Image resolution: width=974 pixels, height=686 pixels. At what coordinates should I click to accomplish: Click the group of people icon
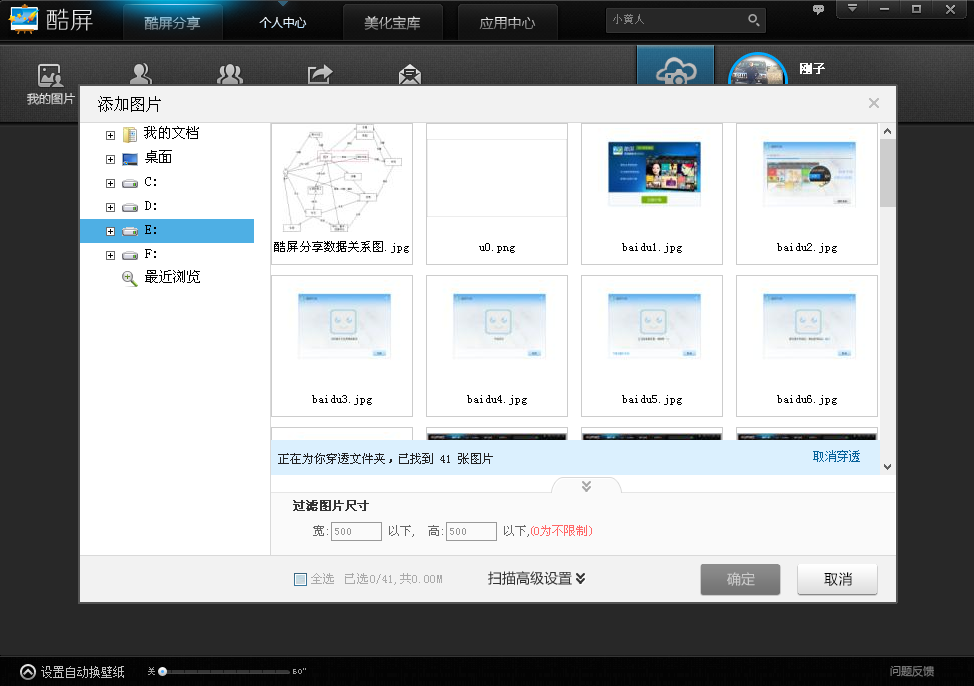point(230,74)
